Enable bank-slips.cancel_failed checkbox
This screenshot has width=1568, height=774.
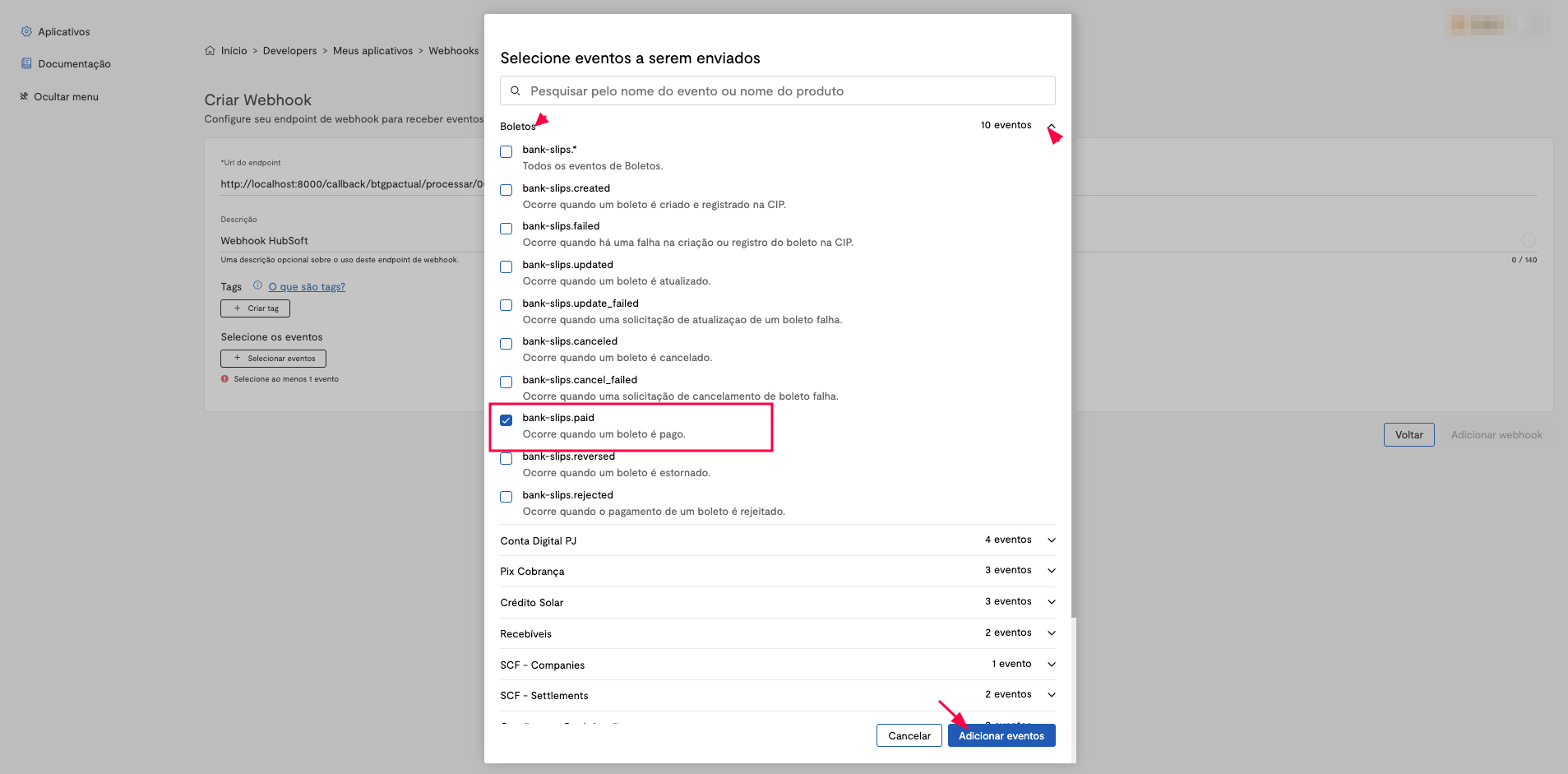point(506,382)
